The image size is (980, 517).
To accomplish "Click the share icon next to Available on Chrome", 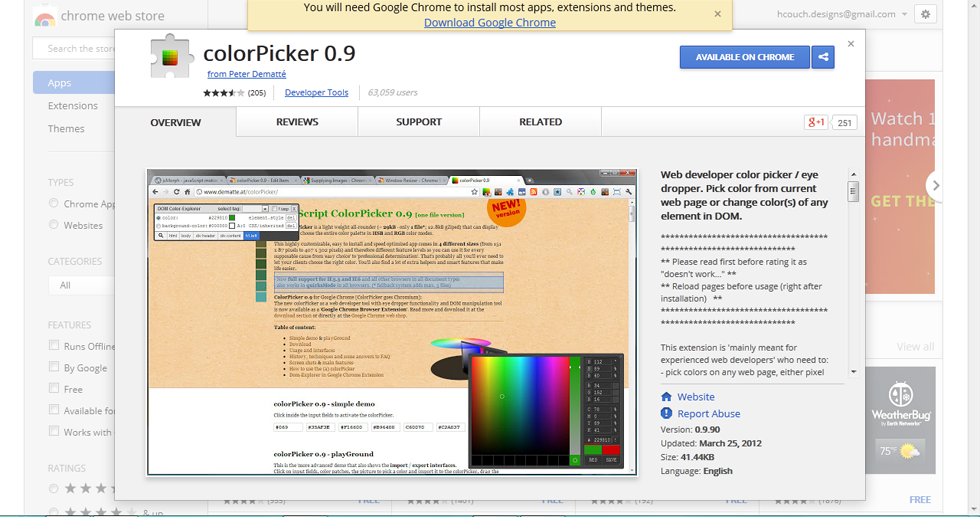I will coord(823,57).
